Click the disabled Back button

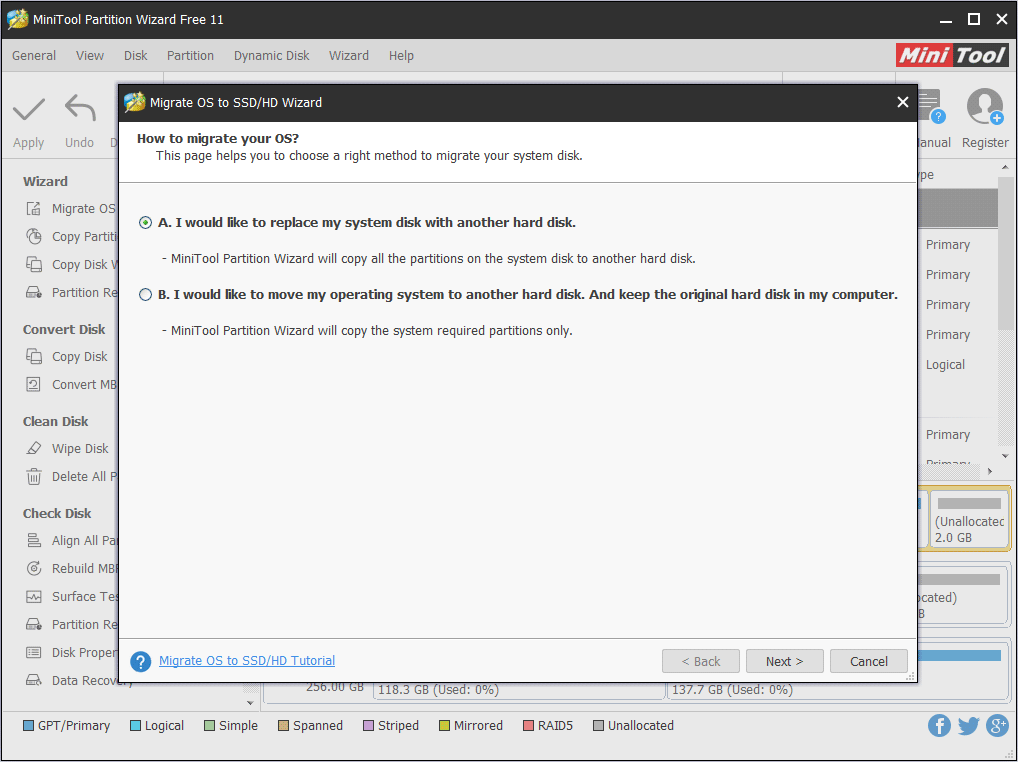701,661
